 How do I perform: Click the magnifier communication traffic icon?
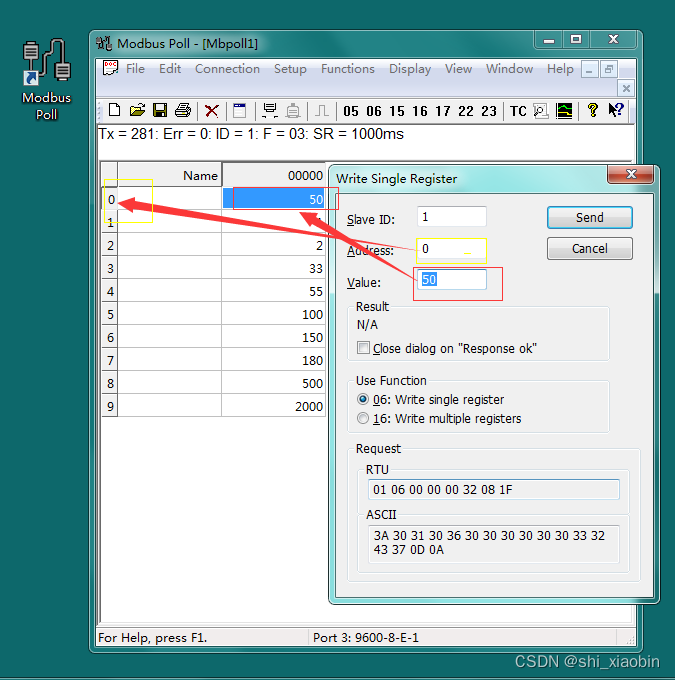point(541,111)
